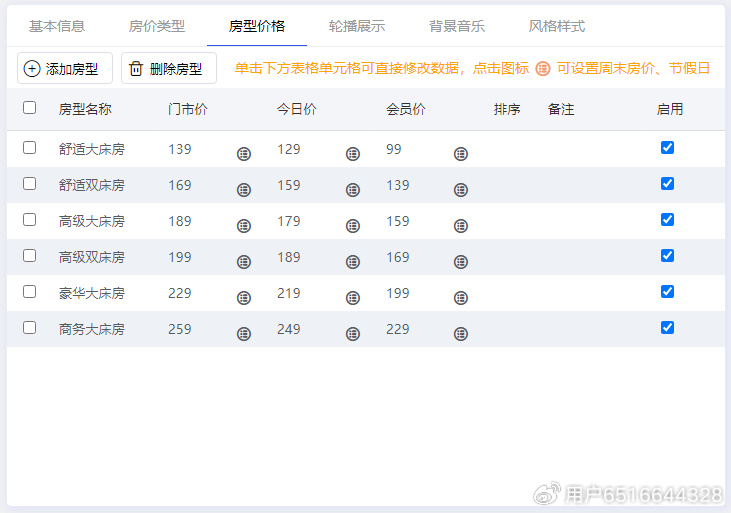731x513 pixels.
Task: Open price icon beside 商务大床房 今日价 249
Action: click(x=353, y=333)
